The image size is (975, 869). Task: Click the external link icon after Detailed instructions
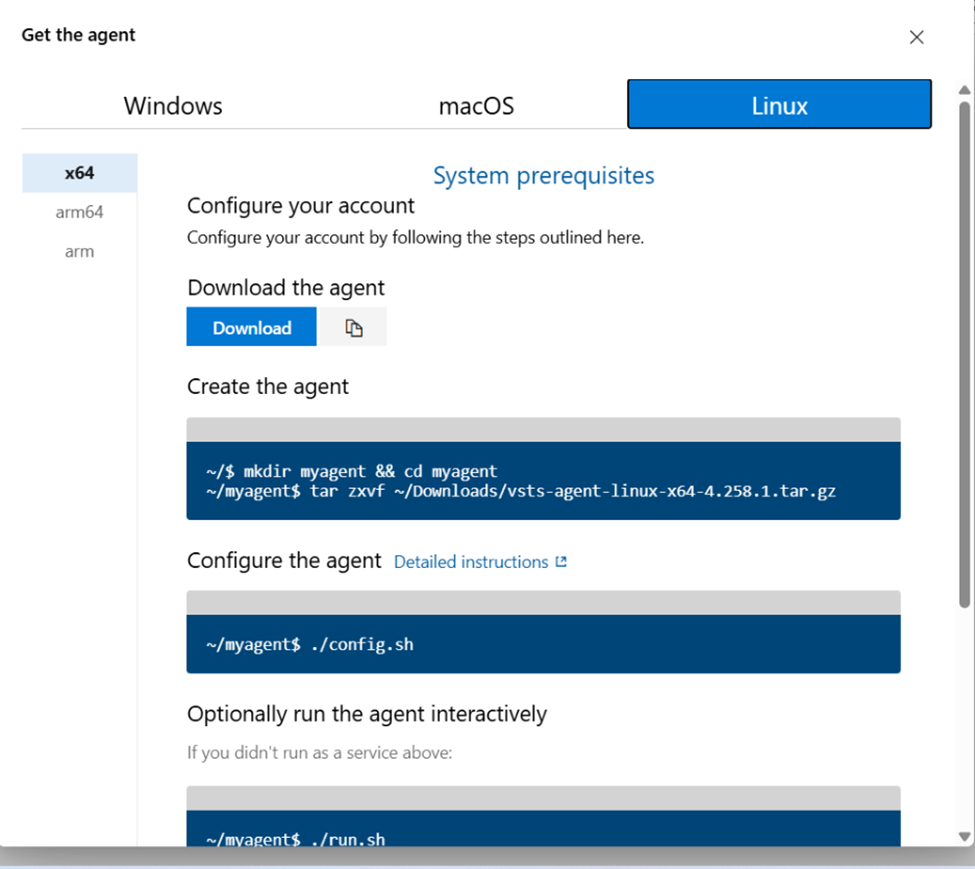coord(561,562)
